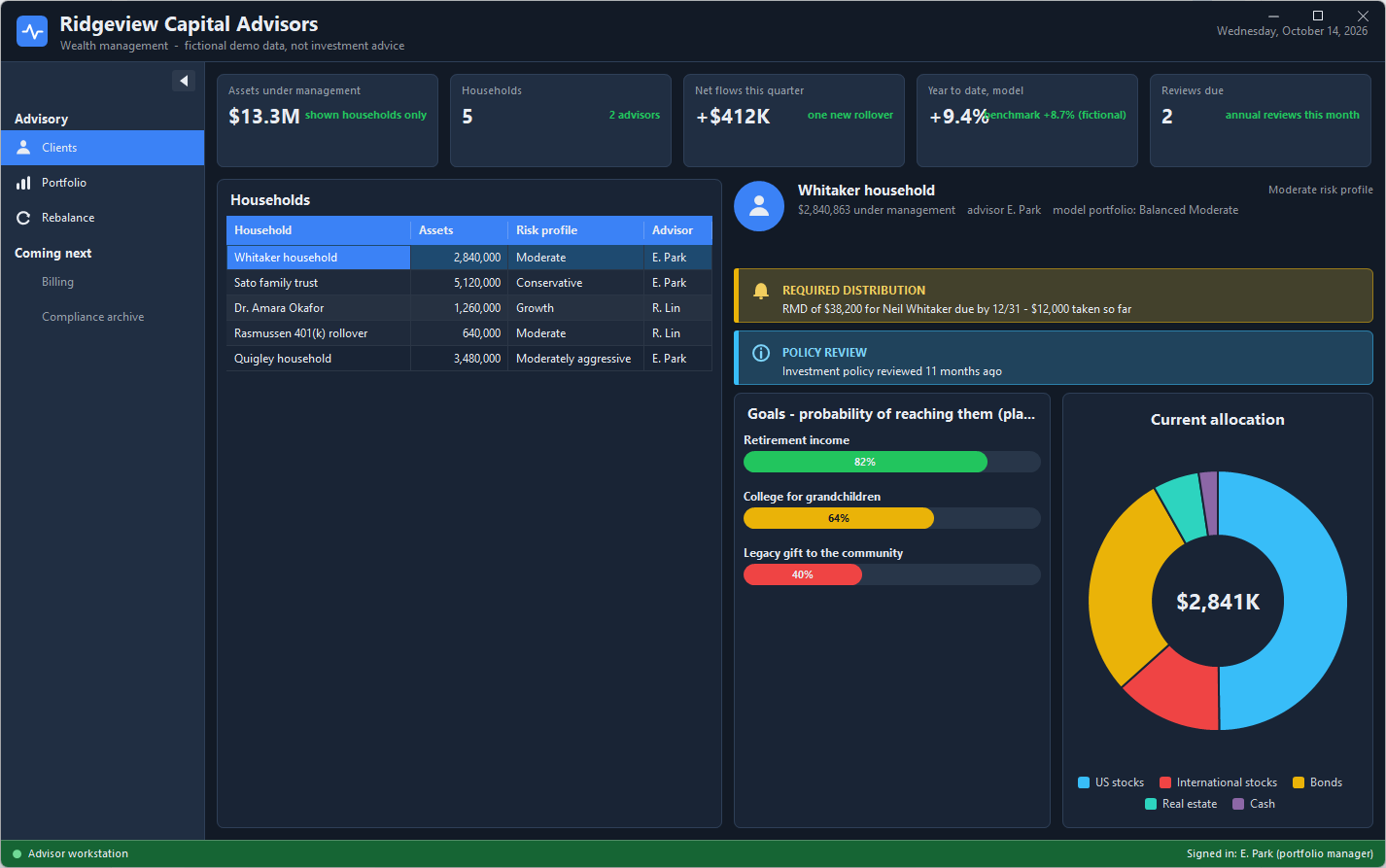Click the Ridgeview Capital Advisors pulse logo
The width and height of the screenshot is (1386, 868).
tap(32, 31)
